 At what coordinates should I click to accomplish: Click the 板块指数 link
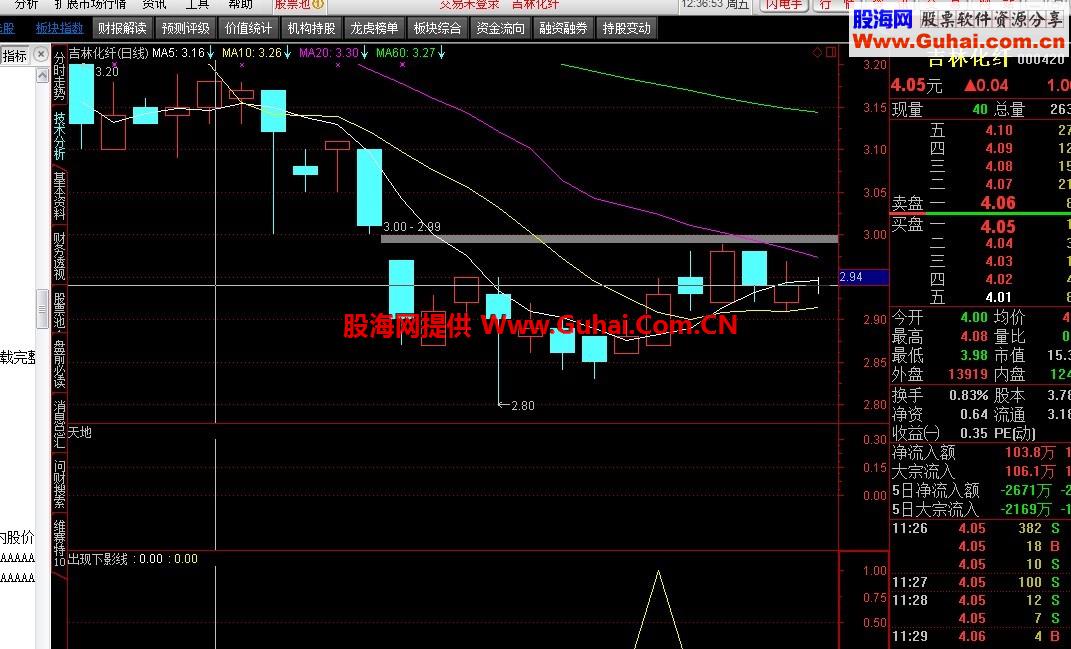(x=59, y=28)
